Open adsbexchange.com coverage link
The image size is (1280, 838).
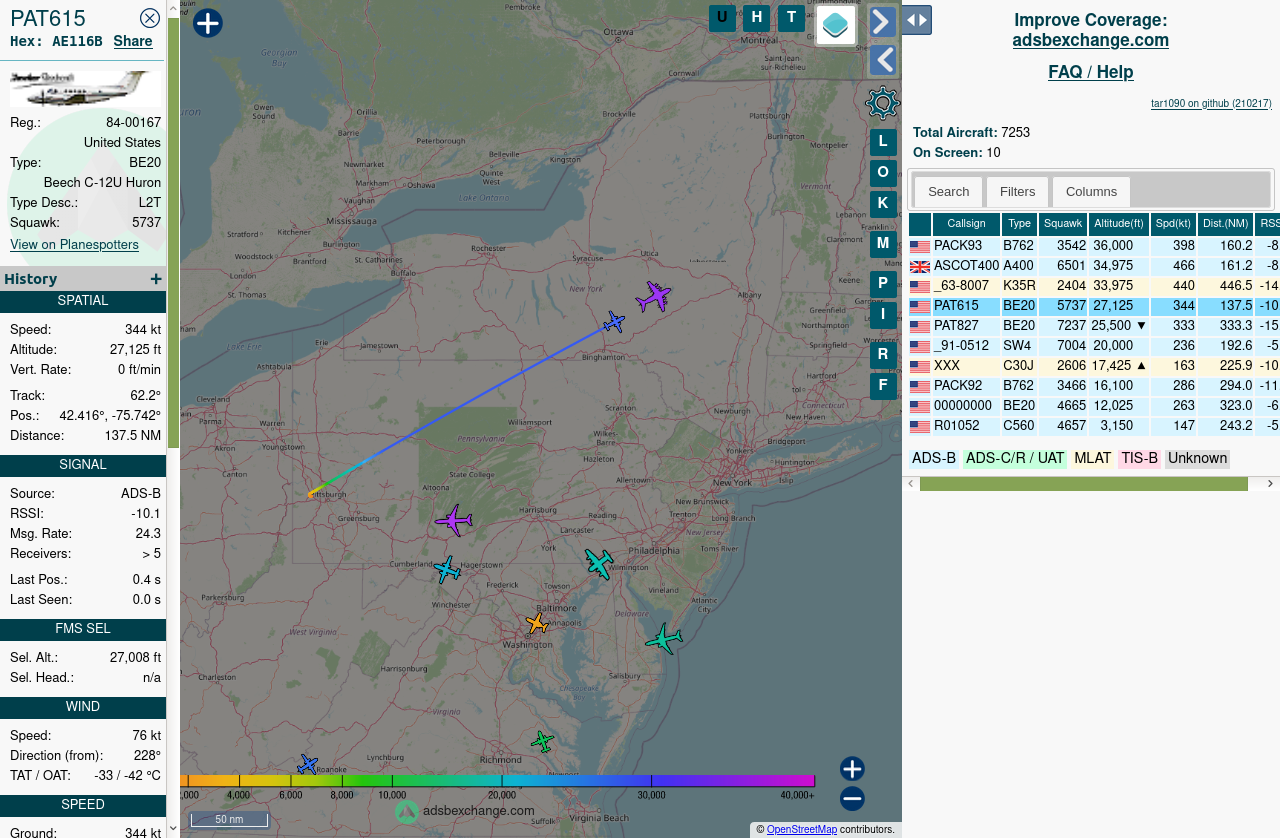click(1091, 41)
